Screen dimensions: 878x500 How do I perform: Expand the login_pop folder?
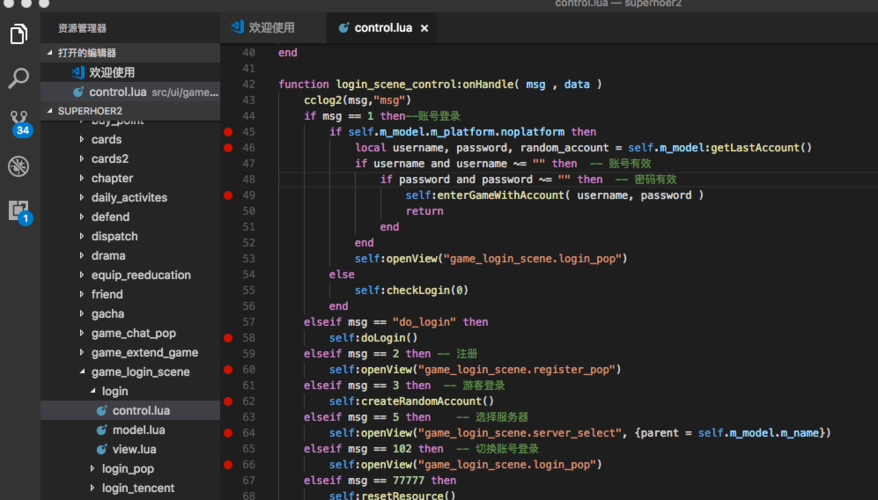click(130, 469)
